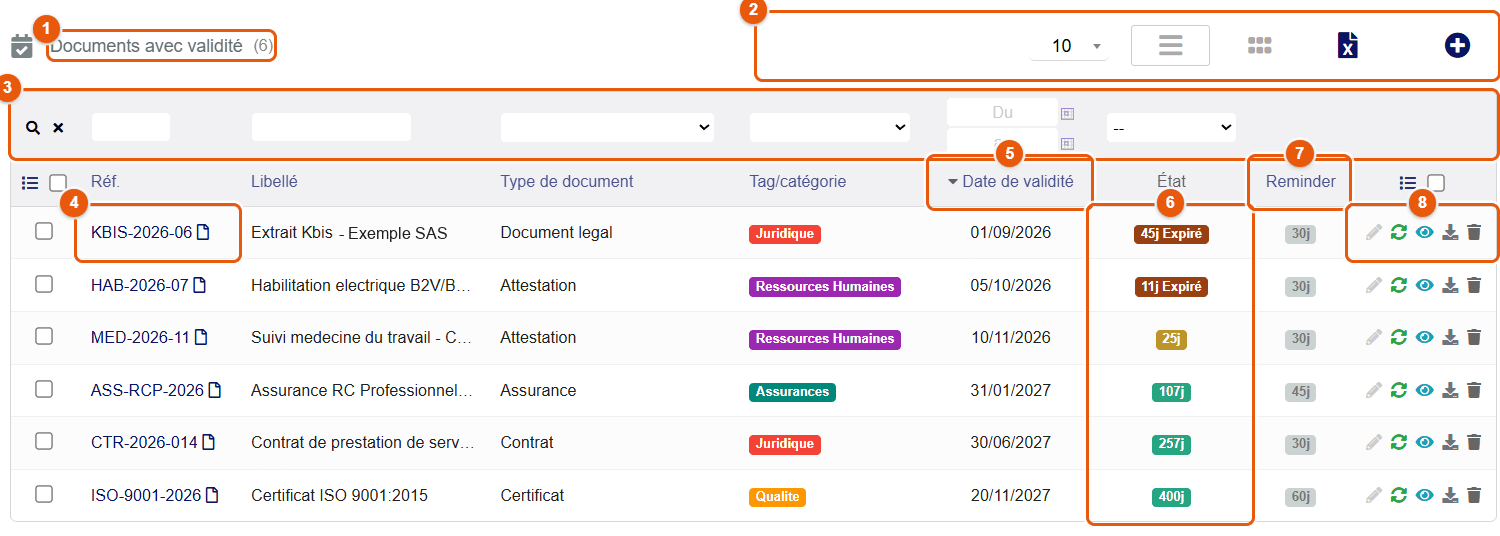Delete the MED-2026-11 row
Viewport: 1500px width, 536px height.
(x=1474, y=337)
